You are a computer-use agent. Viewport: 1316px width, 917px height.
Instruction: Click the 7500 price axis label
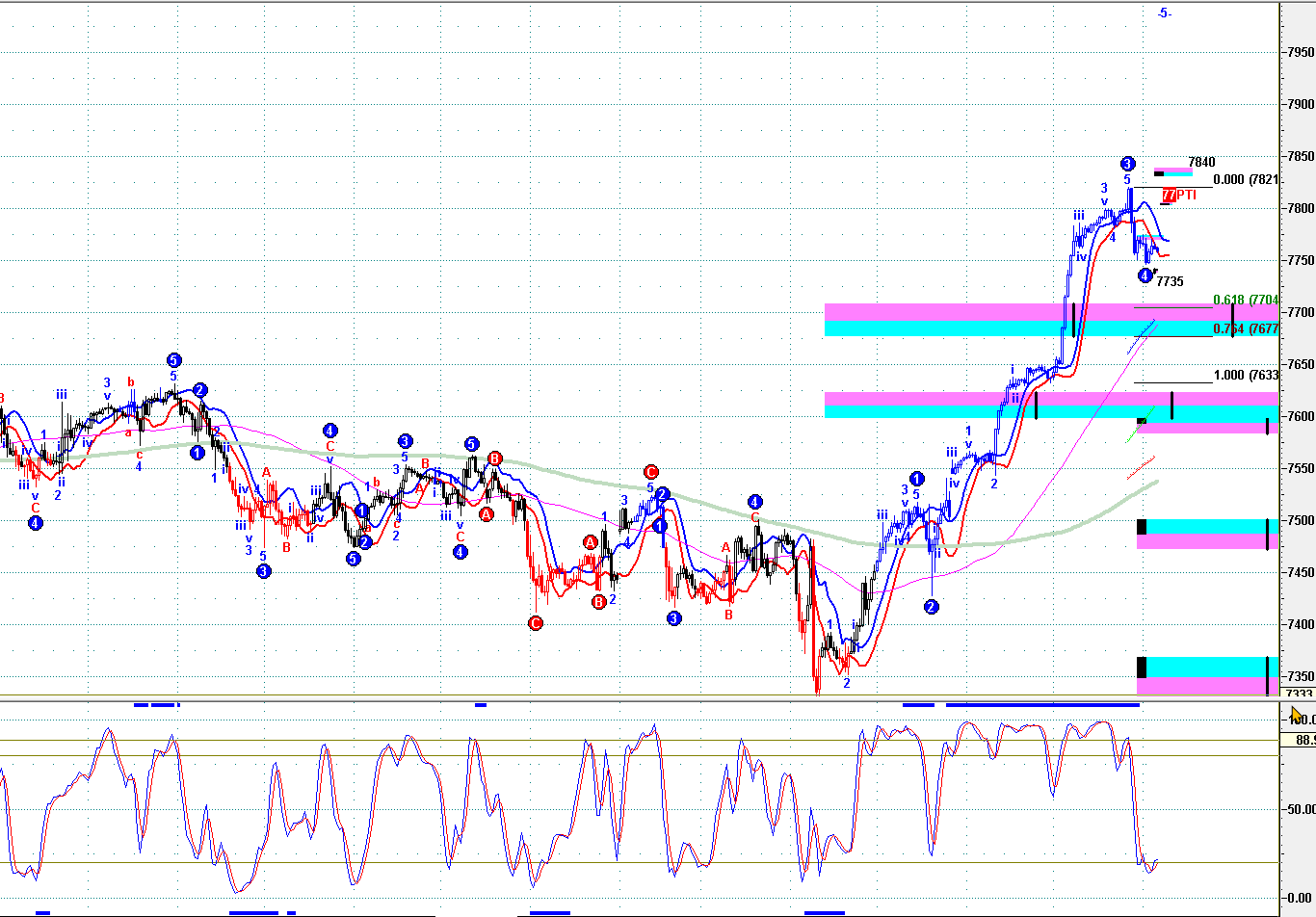point(1301,520)
